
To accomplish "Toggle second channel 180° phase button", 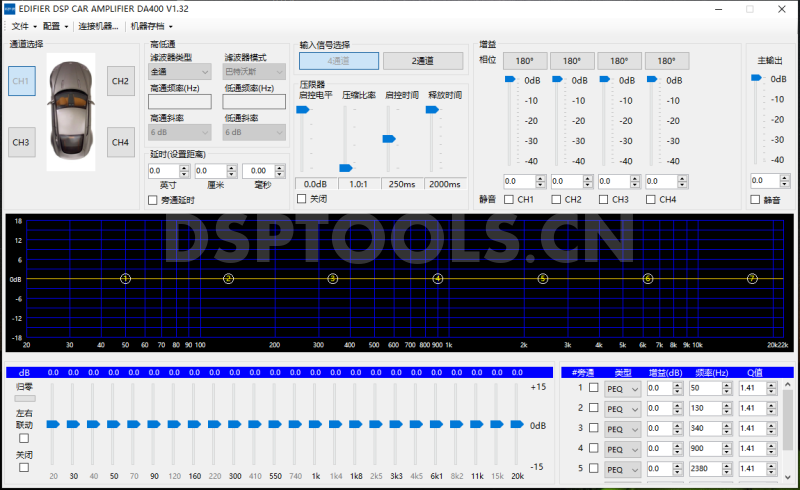I will [572, 61].
